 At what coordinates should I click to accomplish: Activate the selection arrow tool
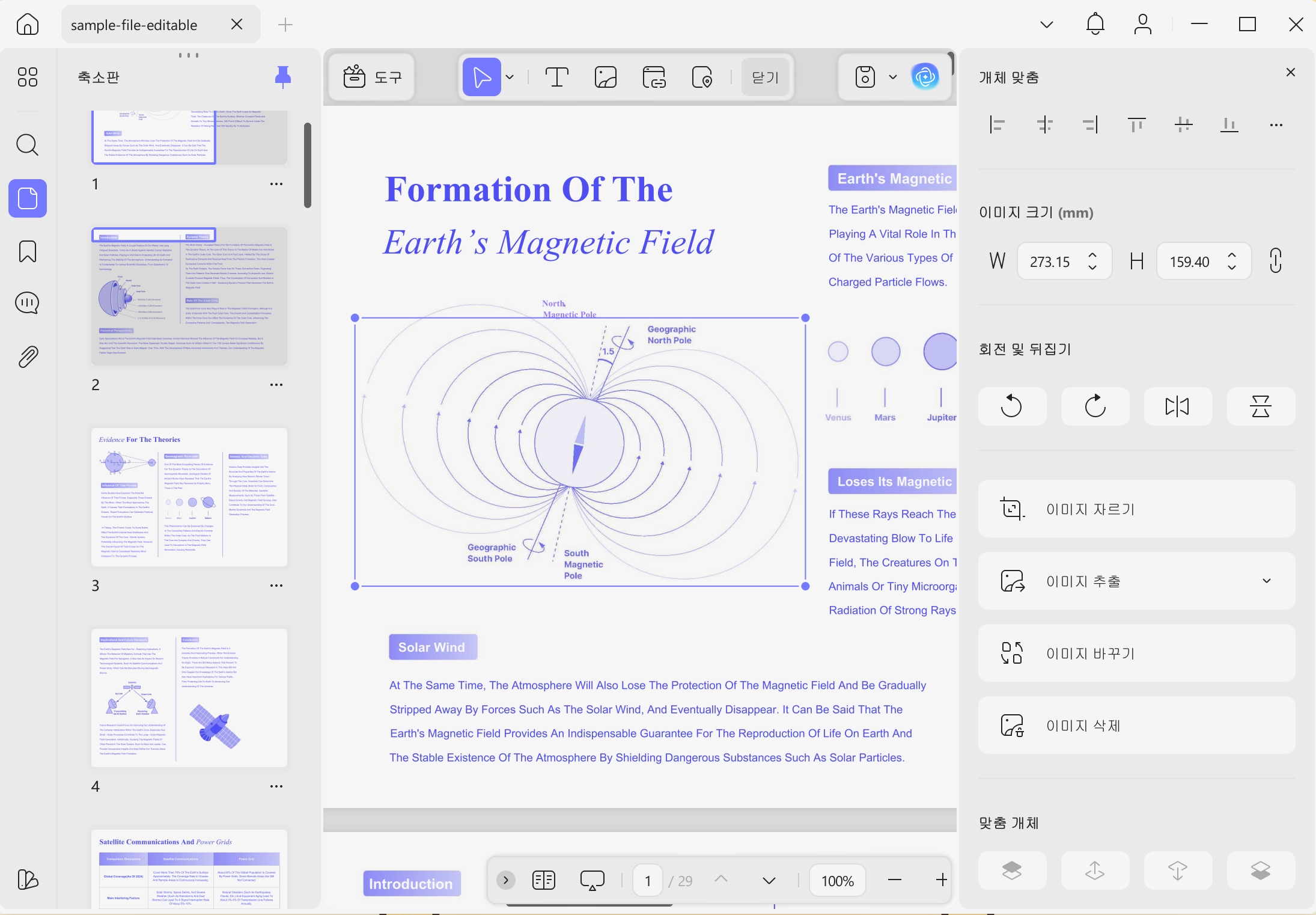click(x=481, y=77)
